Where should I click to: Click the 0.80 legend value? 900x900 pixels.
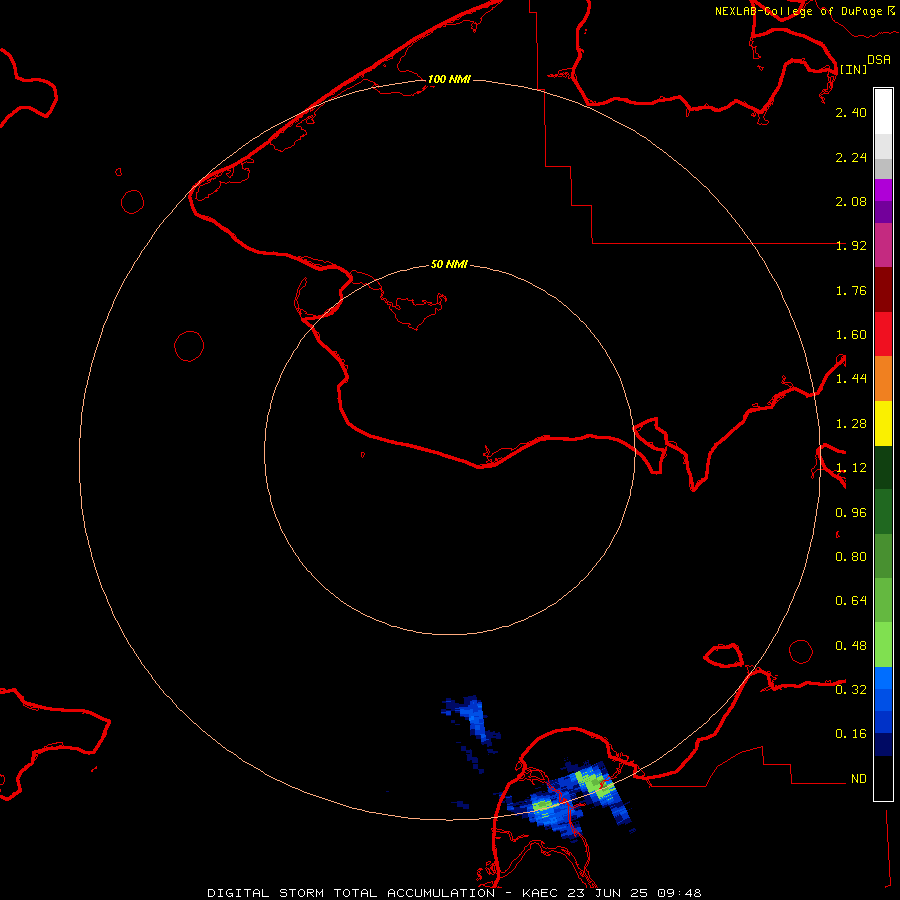(x=851, y=557)
